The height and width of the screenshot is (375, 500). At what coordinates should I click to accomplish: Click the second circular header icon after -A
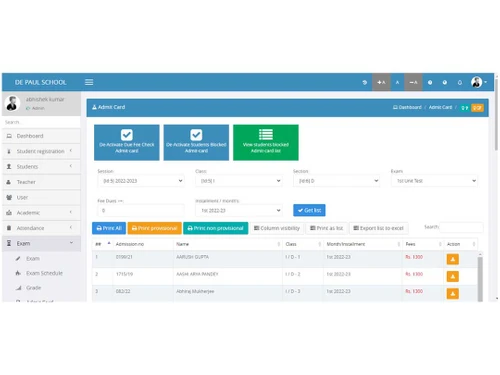point(445,82)
